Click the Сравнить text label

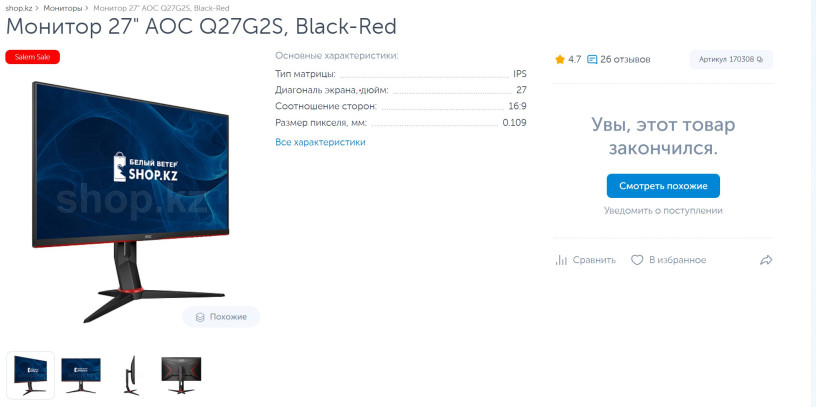pos(594,260)
